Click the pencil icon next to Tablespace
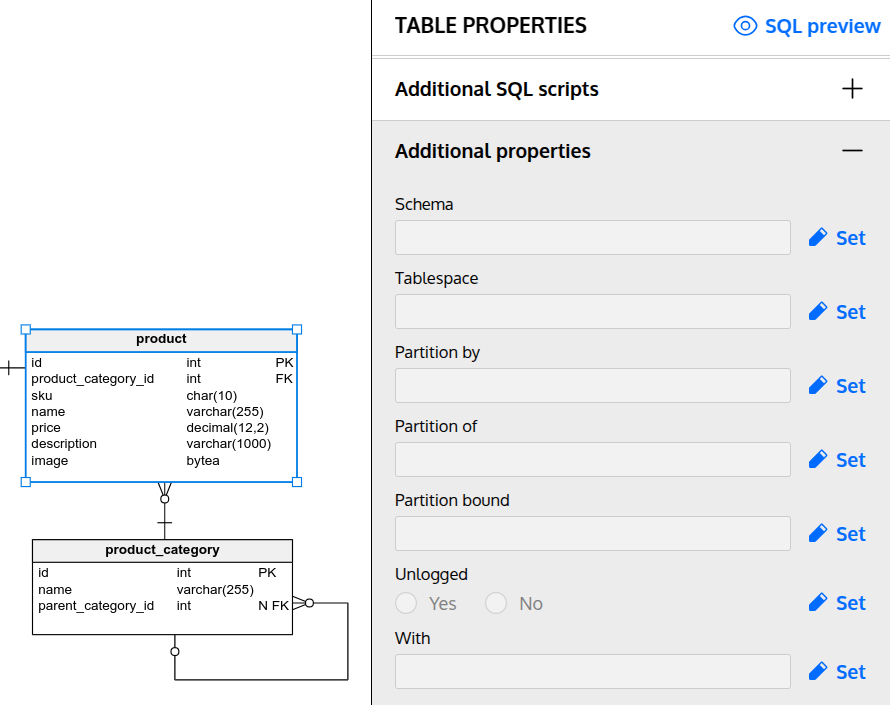Image resolution: width=890 pixels, height=705 pixels. [818, 312]
